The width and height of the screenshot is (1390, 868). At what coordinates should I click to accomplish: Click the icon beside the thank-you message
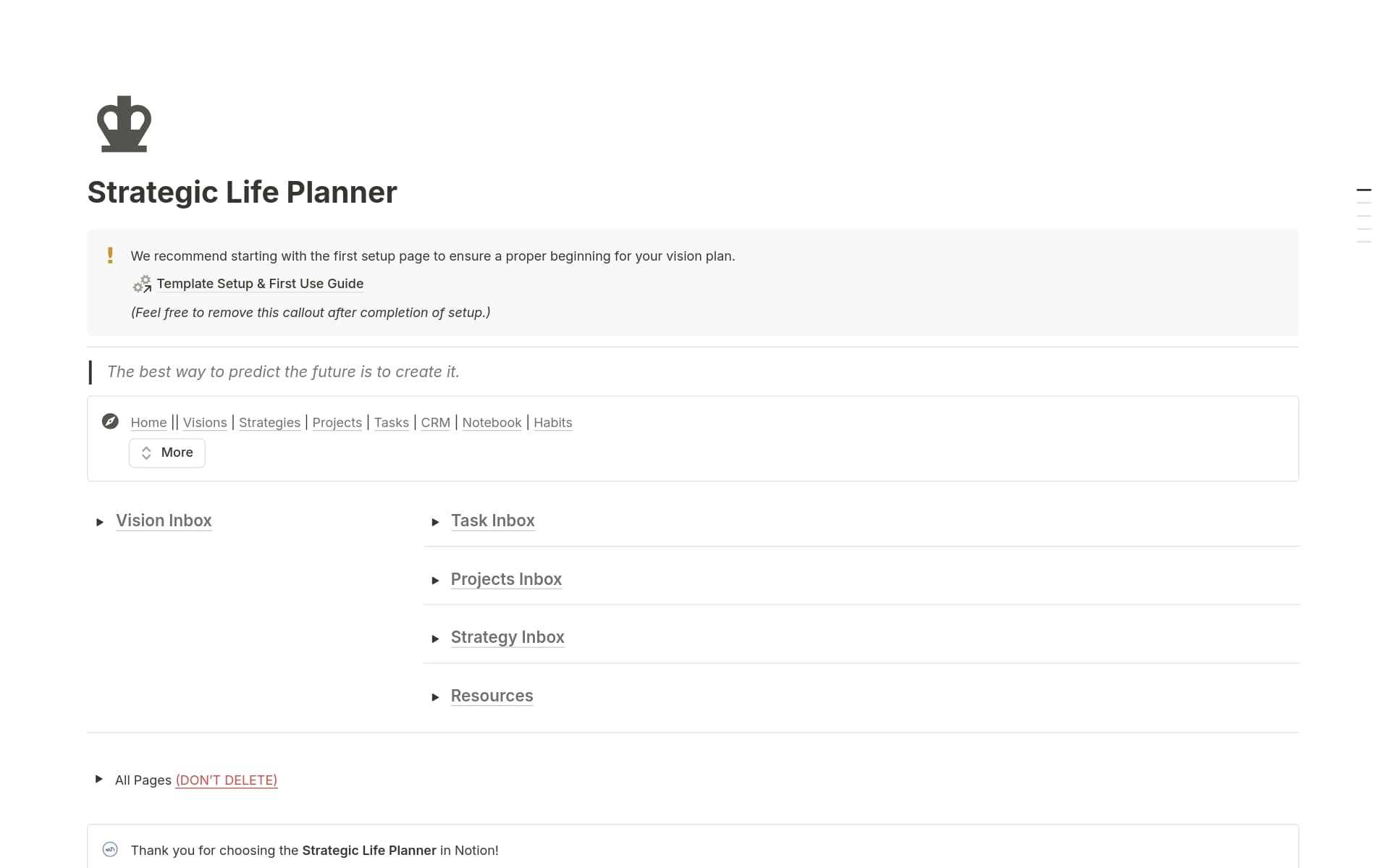[x=110, y=850]
